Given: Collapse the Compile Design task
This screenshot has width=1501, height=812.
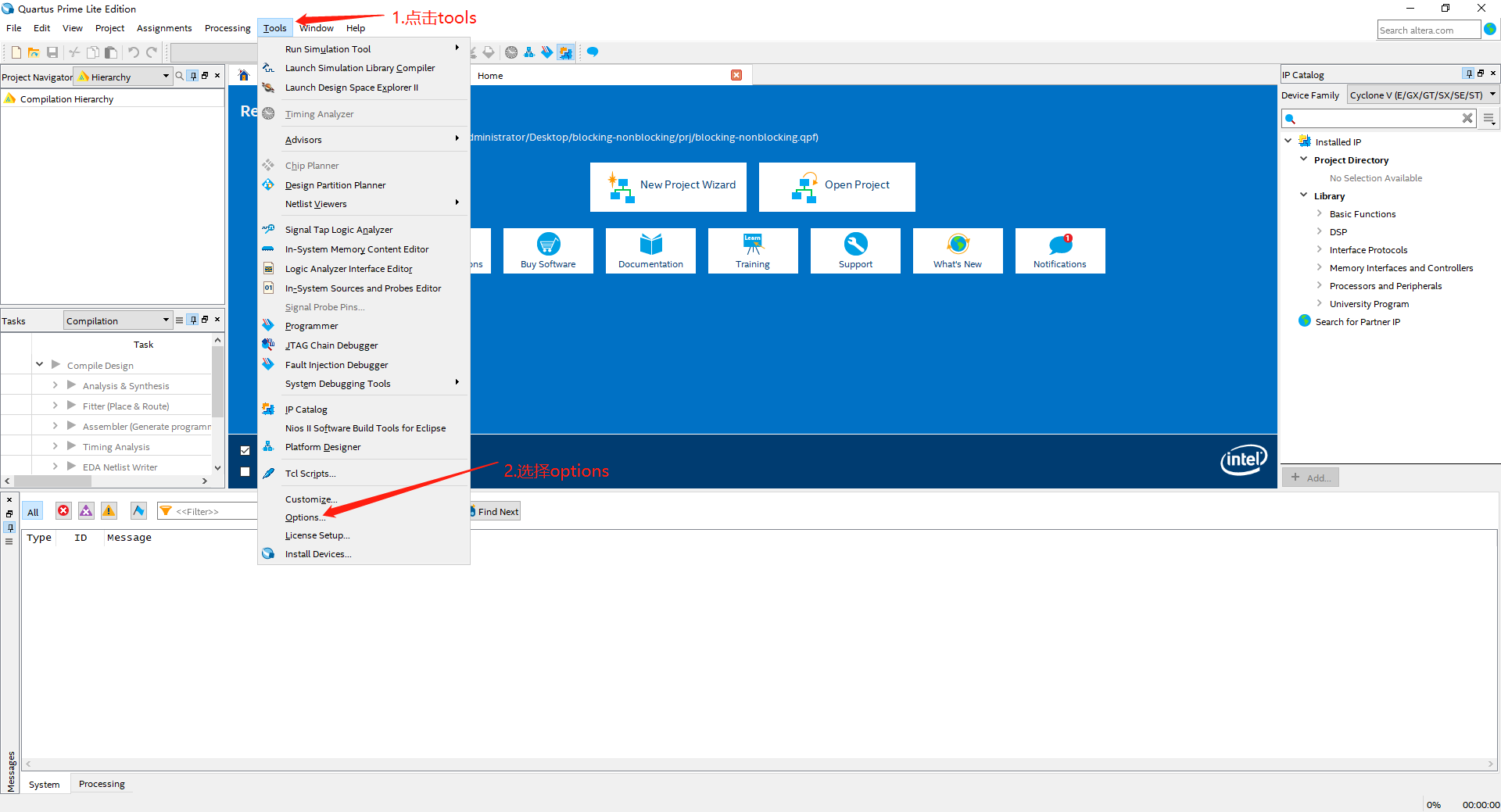Looking at the screenshot, I should pyautogui.click(x=39, y=364).
